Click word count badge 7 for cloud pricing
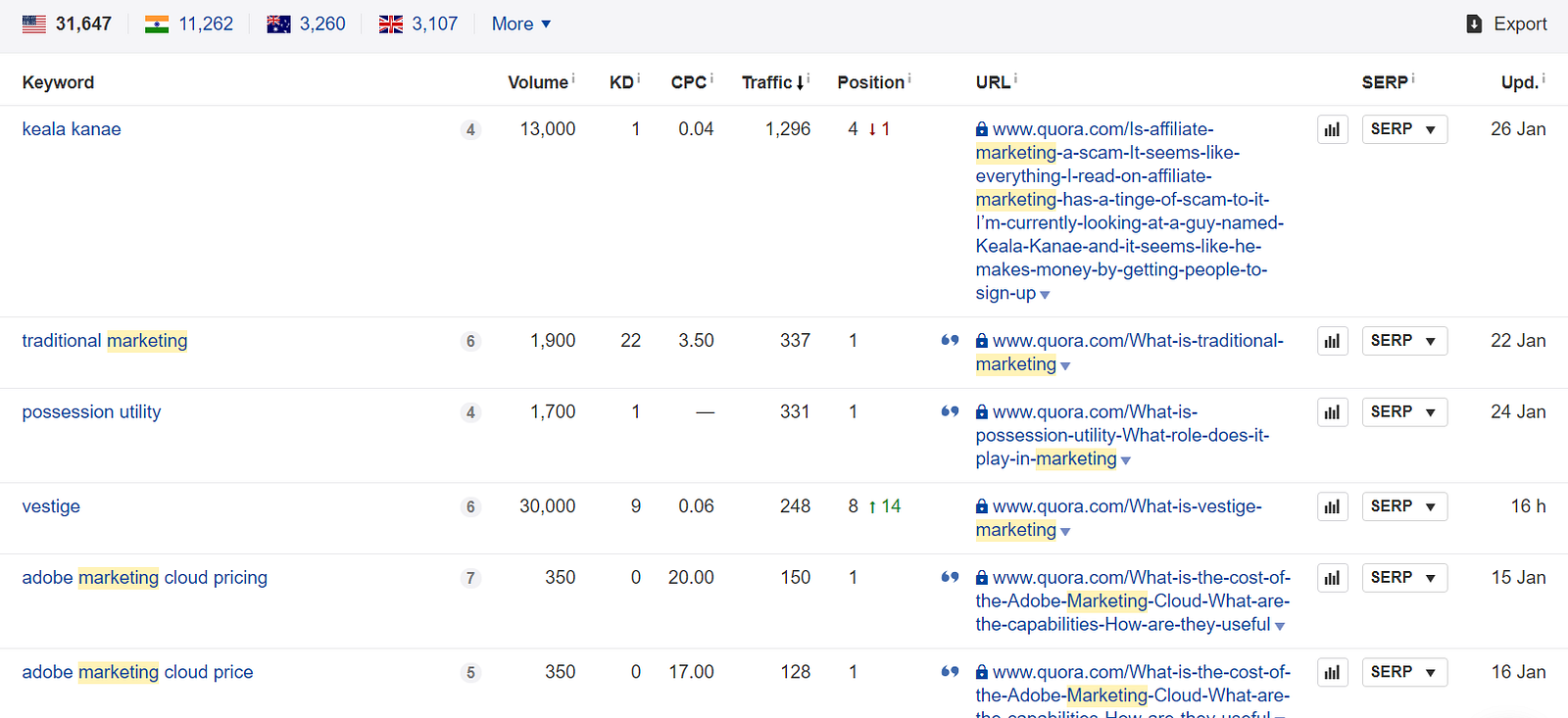This screenshot has height=718, width=1568. [x=470, y=578]
